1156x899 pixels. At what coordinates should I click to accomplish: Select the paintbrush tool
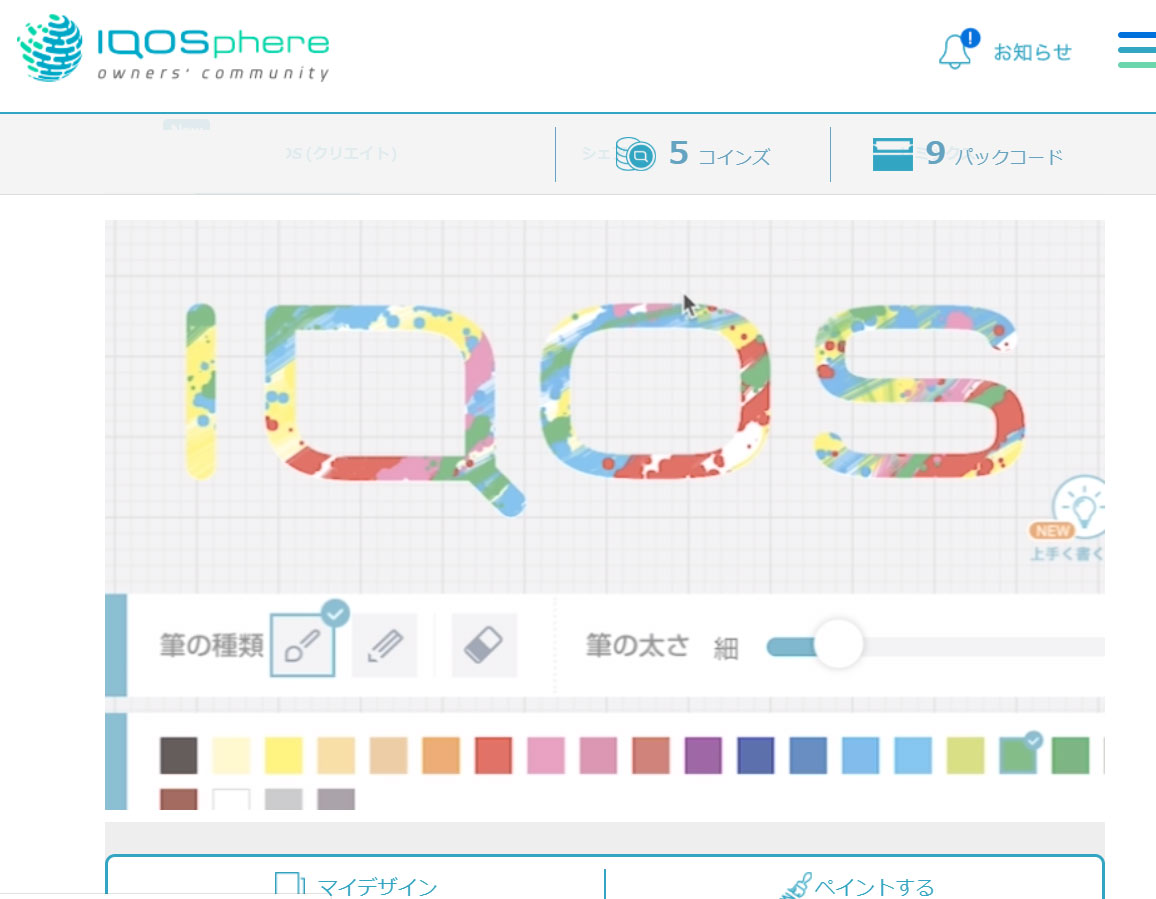302,645
